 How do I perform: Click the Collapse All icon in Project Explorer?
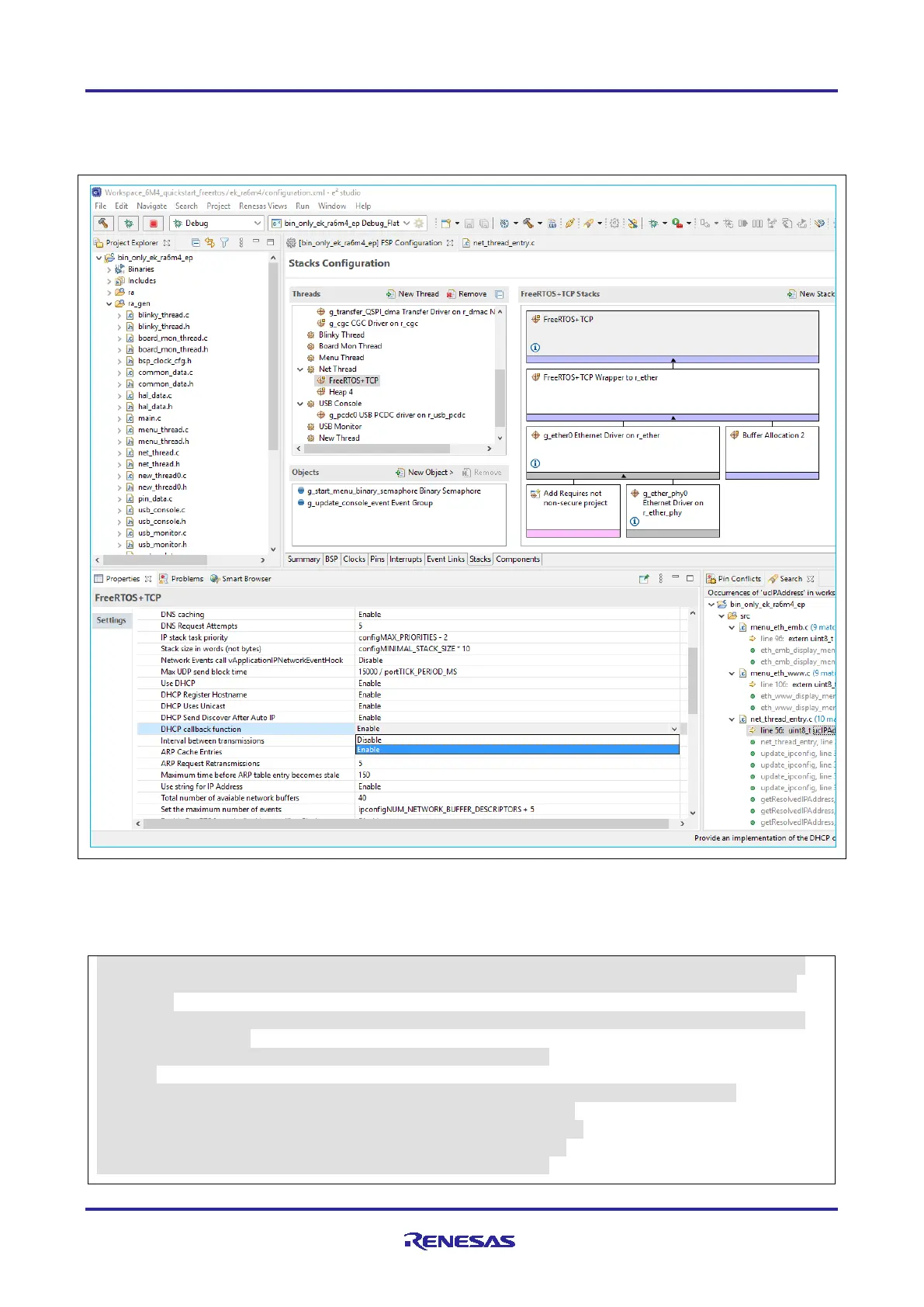(x=196, y=243)
